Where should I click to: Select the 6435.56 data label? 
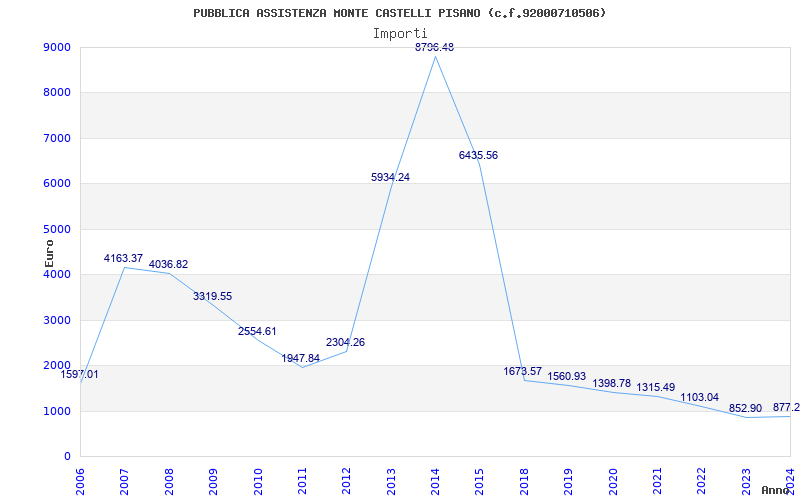(478, 156)
